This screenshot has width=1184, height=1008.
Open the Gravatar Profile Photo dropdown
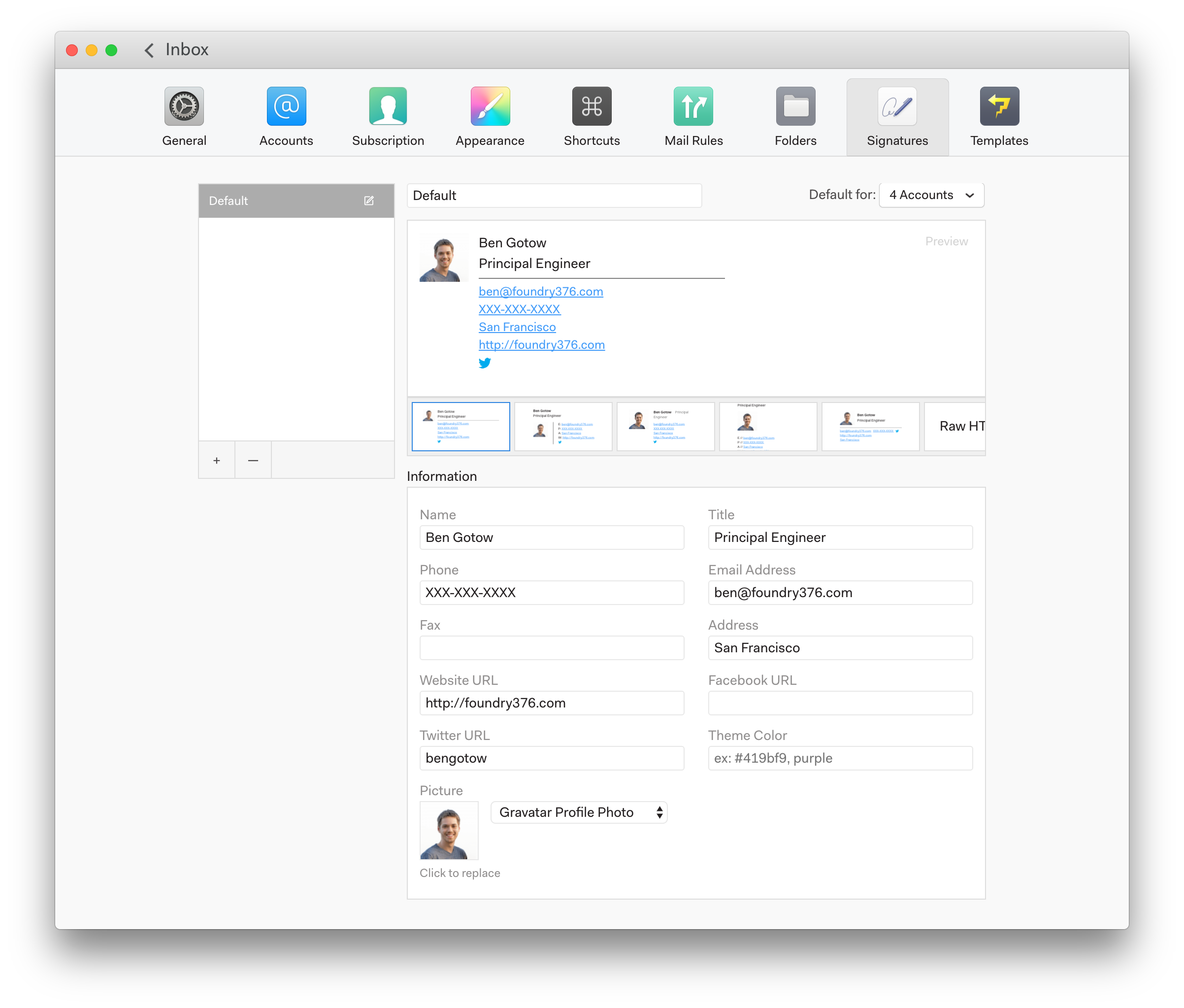click(579, 812)
